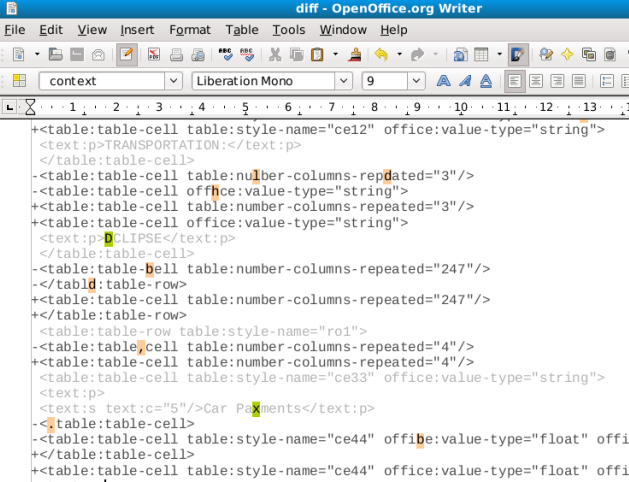This screenshot has width=629, height=482.
Task: Click the Cut icon in toolbar
Action: coord(274,54)
